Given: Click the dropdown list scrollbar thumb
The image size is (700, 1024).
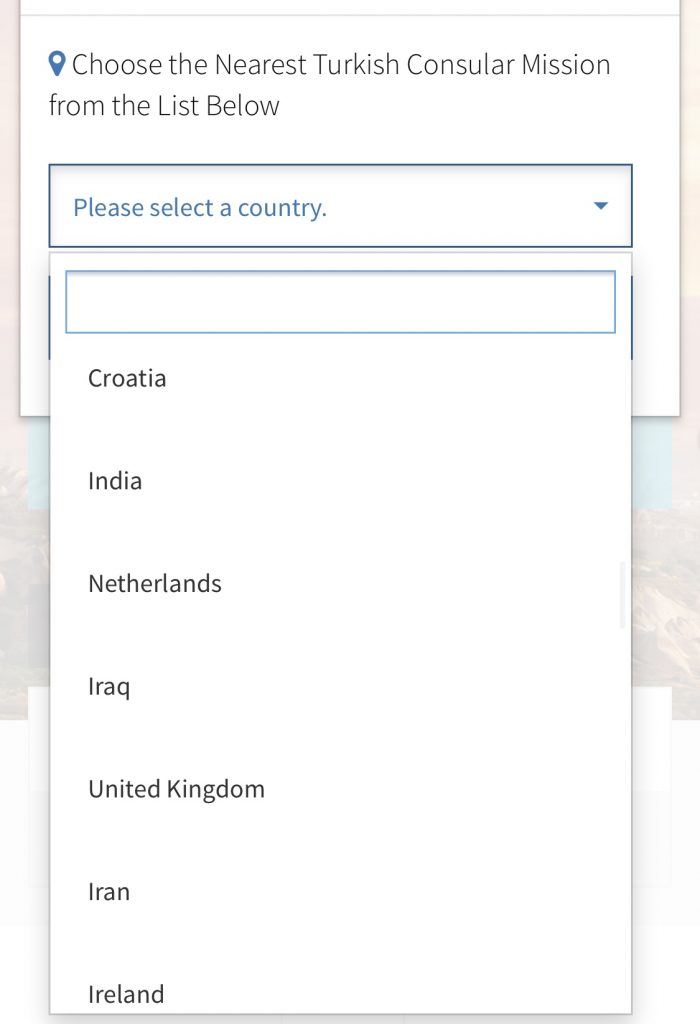Looking at the screenshot, I should pos(622,595).
